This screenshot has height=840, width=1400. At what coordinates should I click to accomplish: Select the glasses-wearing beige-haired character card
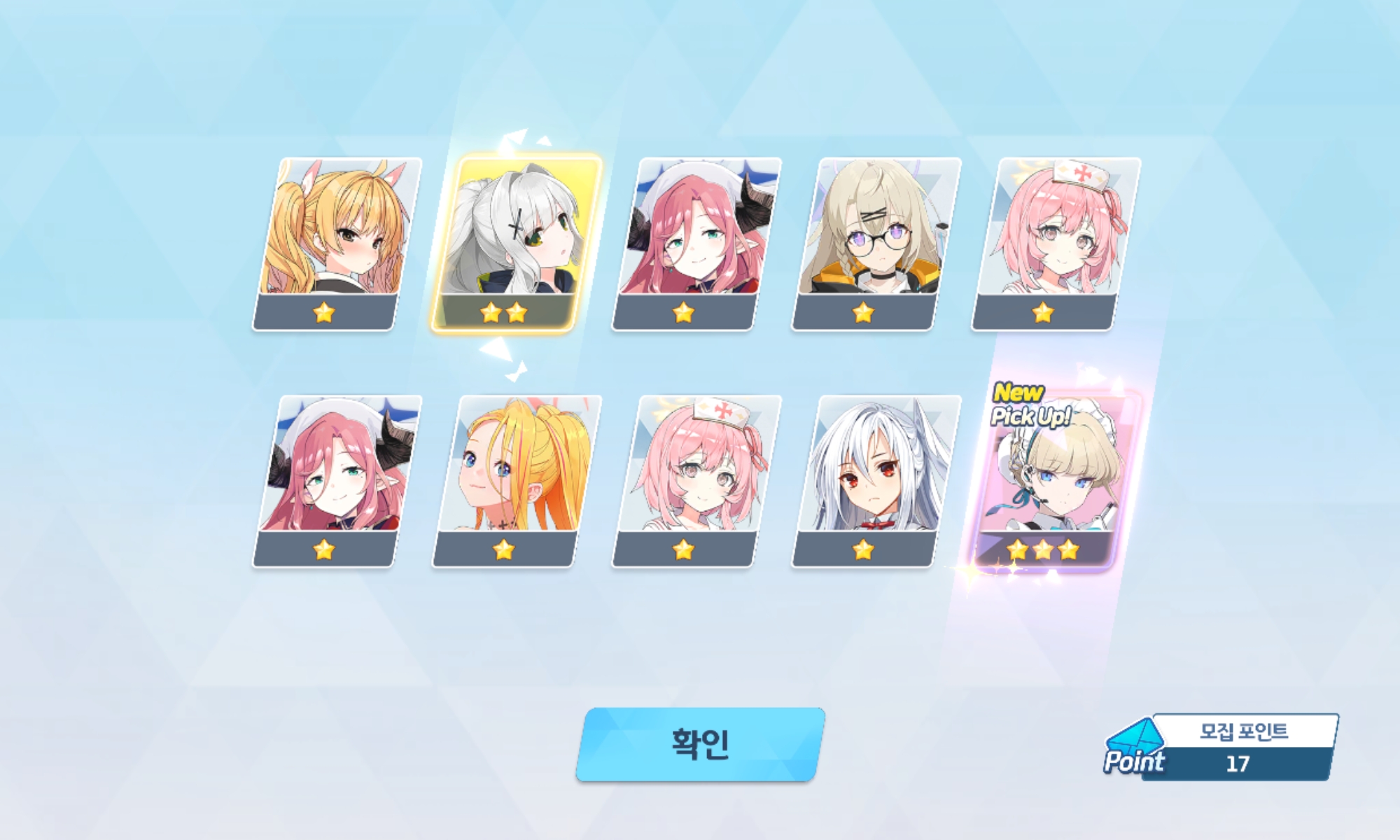click(x=876, y=244)
